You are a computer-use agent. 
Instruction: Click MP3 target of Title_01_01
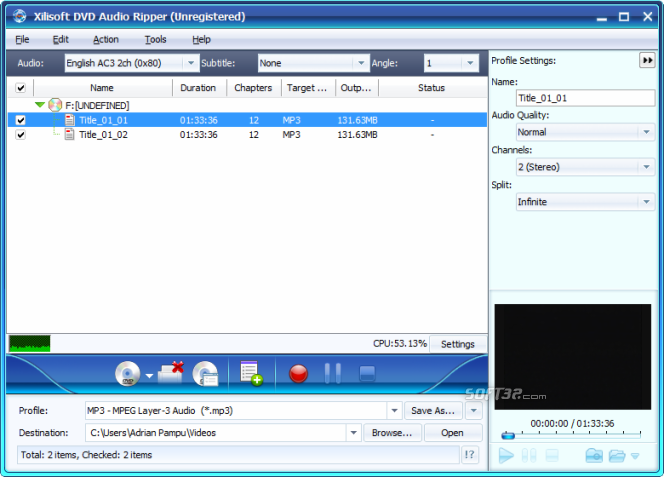click(291, 120)
